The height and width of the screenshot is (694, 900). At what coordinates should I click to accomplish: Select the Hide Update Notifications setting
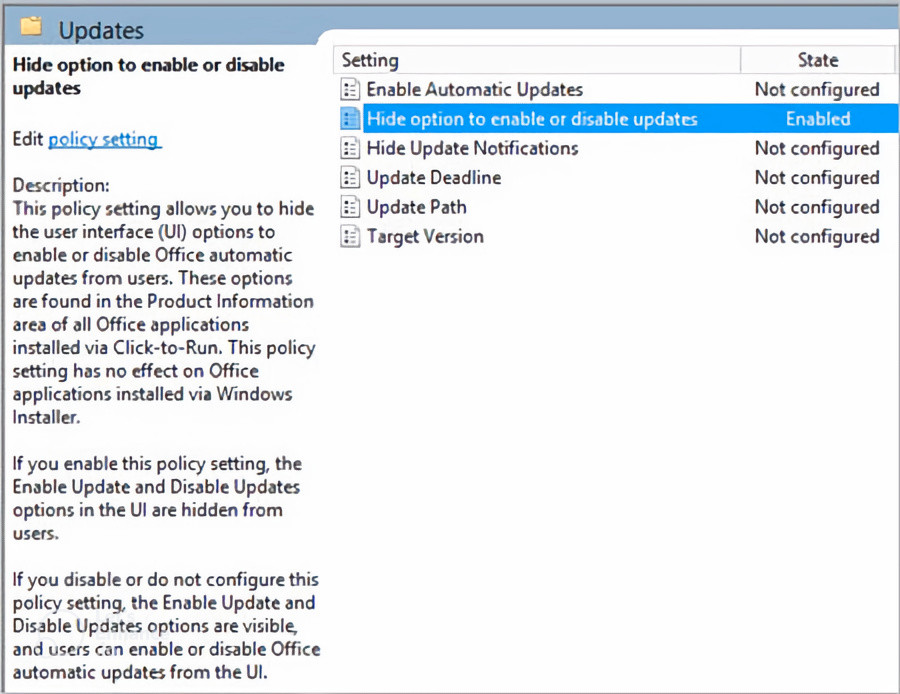pos(472,148)
